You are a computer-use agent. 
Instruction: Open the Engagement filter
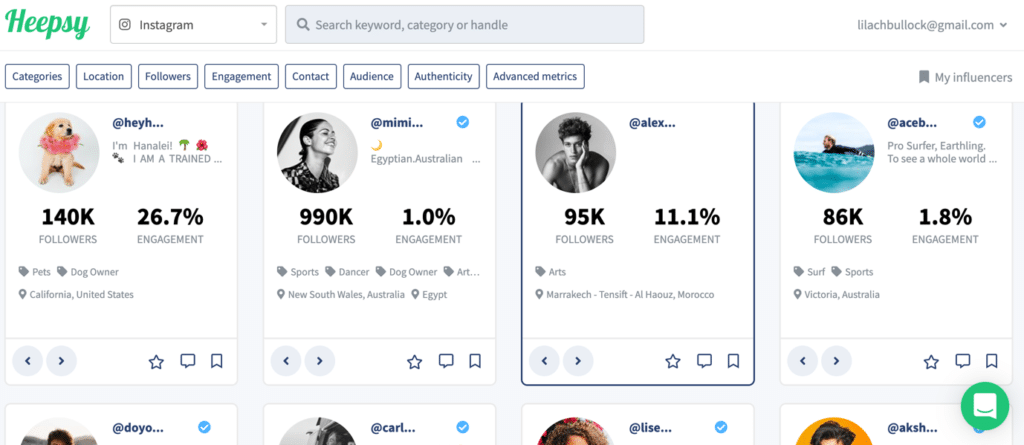[241, 76]
